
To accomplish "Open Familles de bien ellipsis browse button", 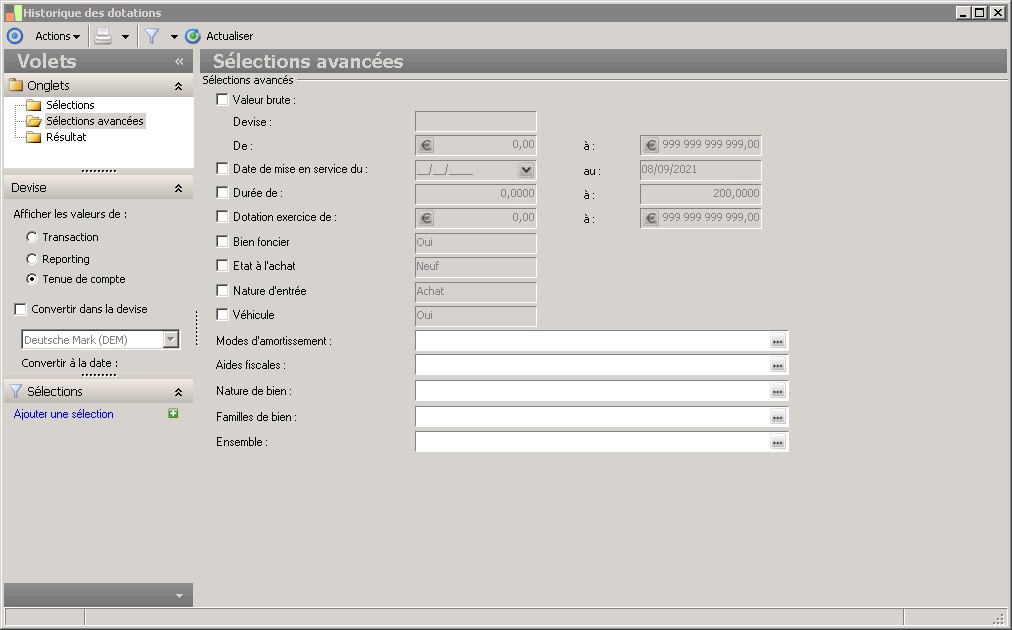I will tap(778, 418).
